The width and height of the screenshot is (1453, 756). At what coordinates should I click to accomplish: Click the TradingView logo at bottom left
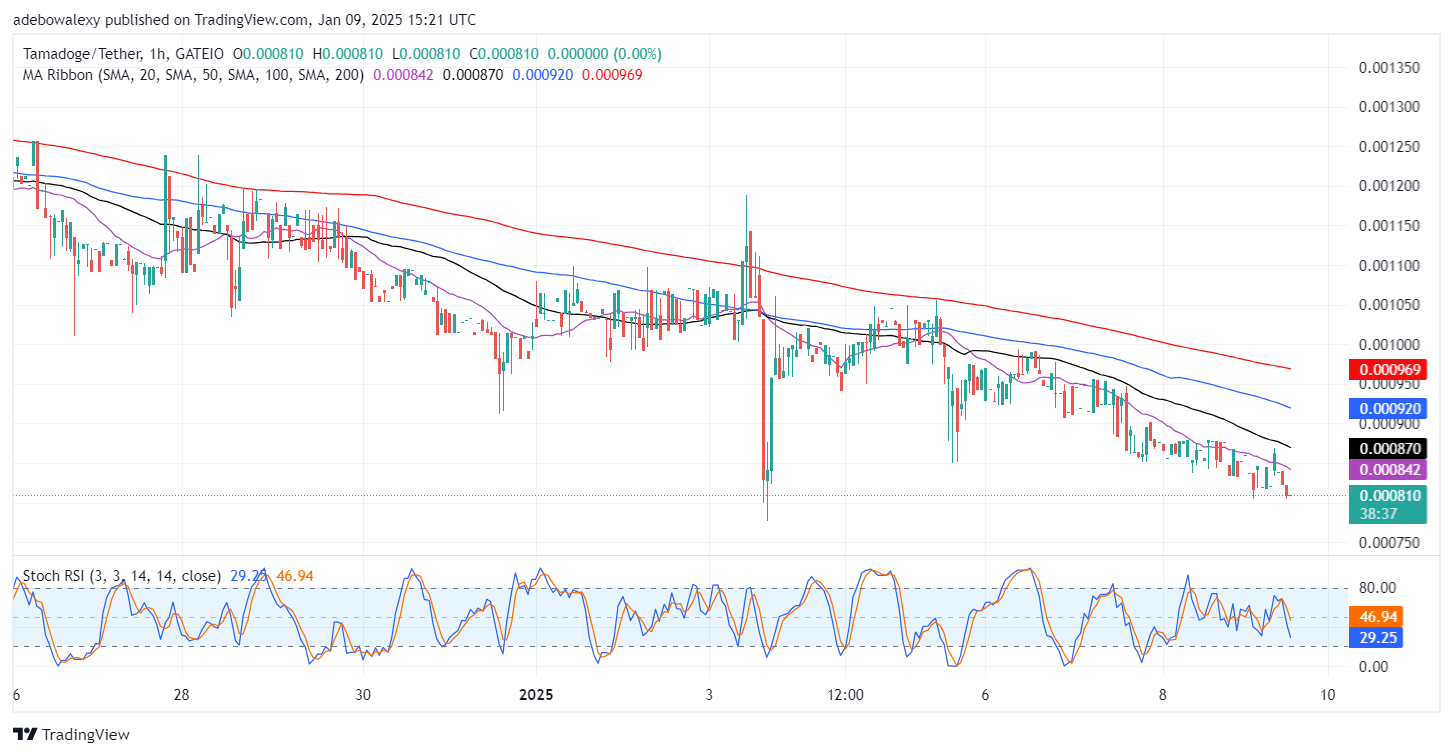point(71,735)
